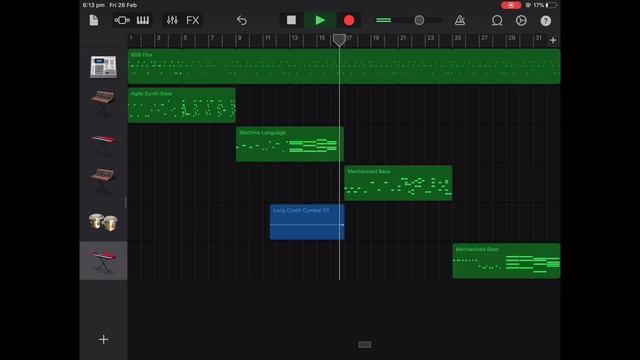The height and width of the screenshot is (360, 640).
Task: Tap bar 21 on the ruler
Action: (x=402, y=38)
